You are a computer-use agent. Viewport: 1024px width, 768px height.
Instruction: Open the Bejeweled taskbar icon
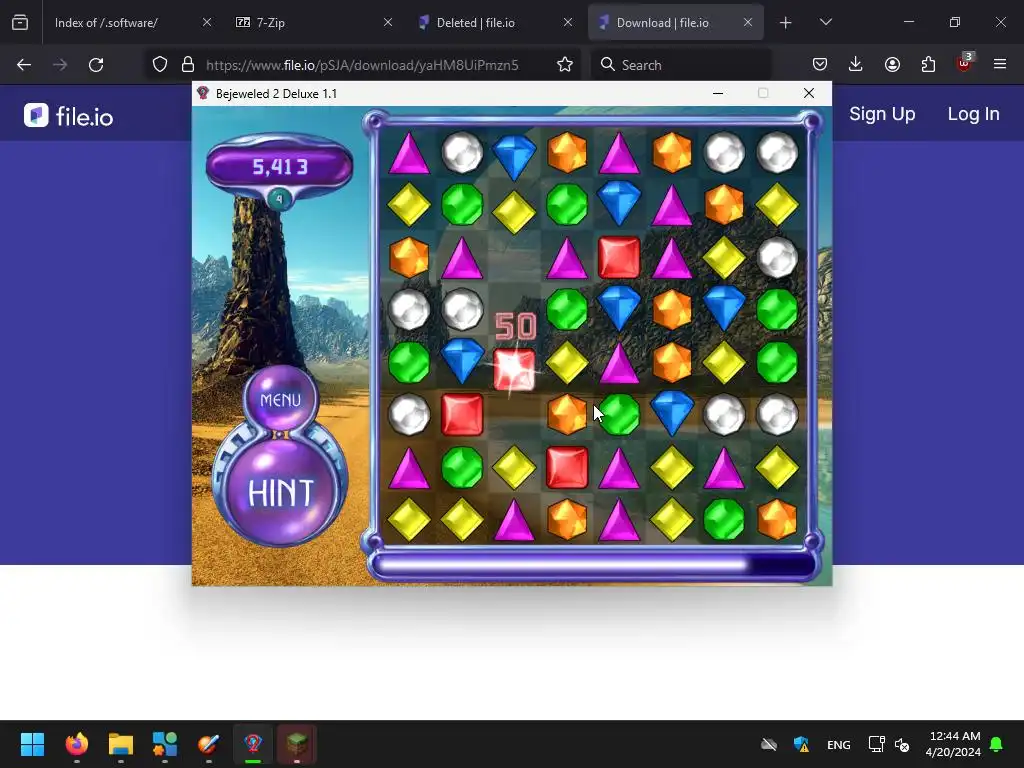(x=253, y=744)
